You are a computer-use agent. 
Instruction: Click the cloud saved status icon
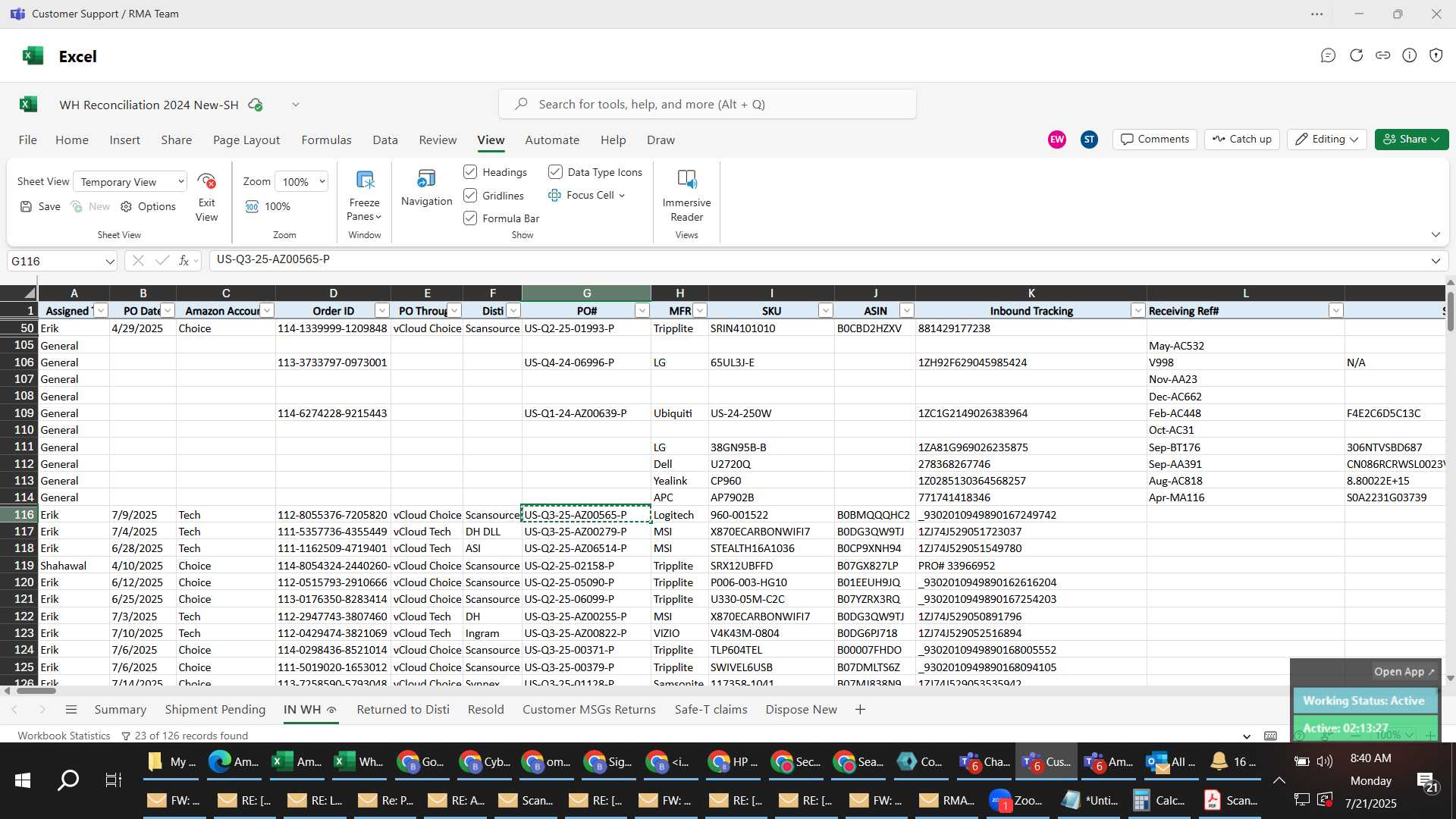point(256,105)
